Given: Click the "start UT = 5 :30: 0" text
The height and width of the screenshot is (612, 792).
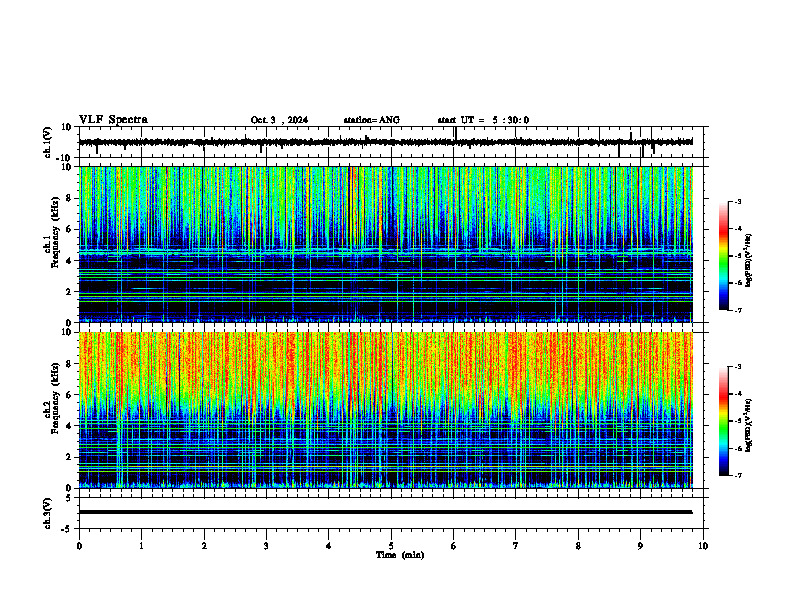Looking at the screenshot, I should (x=483, y=120).
